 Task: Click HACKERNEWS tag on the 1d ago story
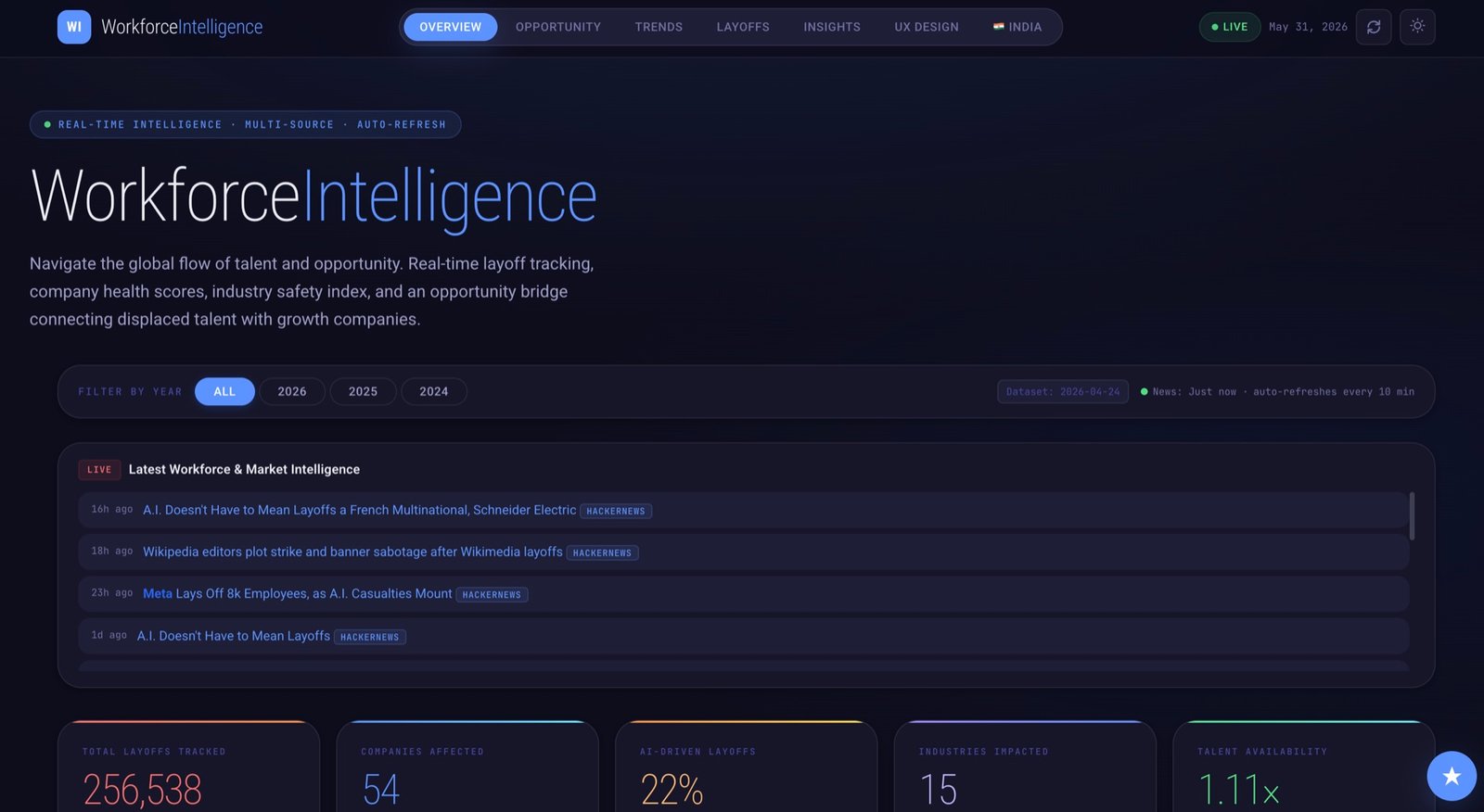pos(370,637)
